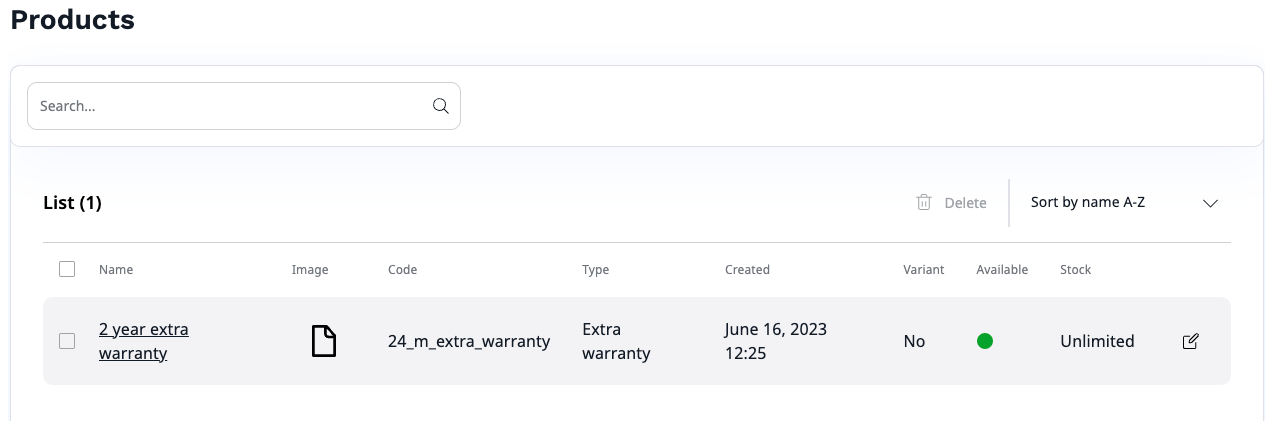1275x430 pixels.
Task: Click the file placeholder image icon
Action: pyautogui.click(x=323, y=341)
